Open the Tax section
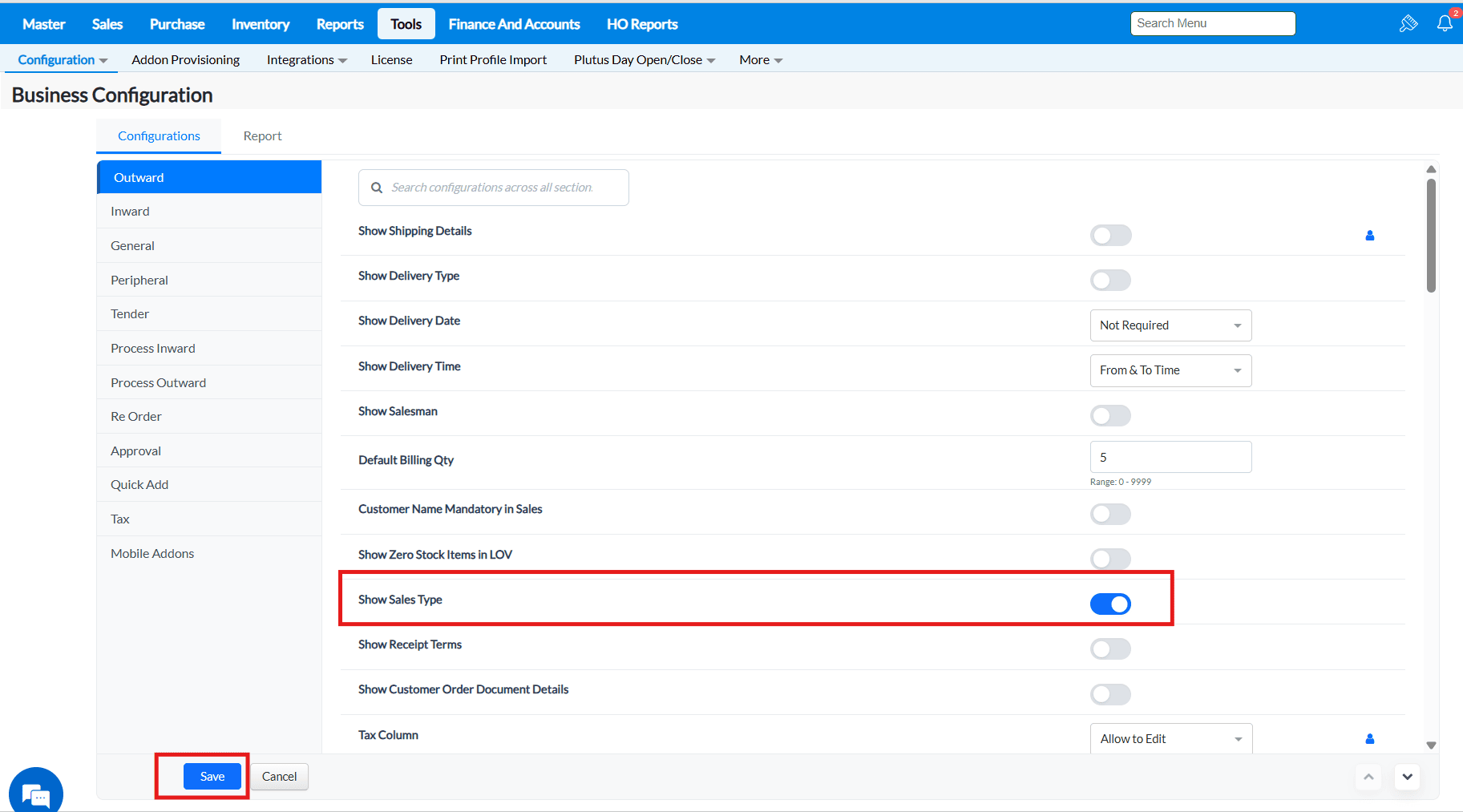1463x812 pixels. pos(209,519)
